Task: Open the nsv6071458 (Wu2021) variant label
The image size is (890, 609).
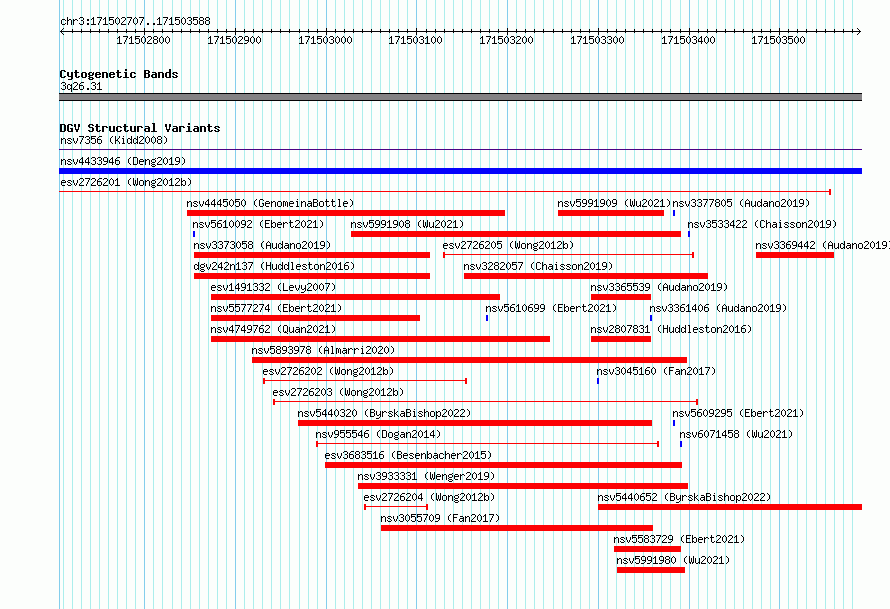Action: point(736,434)
